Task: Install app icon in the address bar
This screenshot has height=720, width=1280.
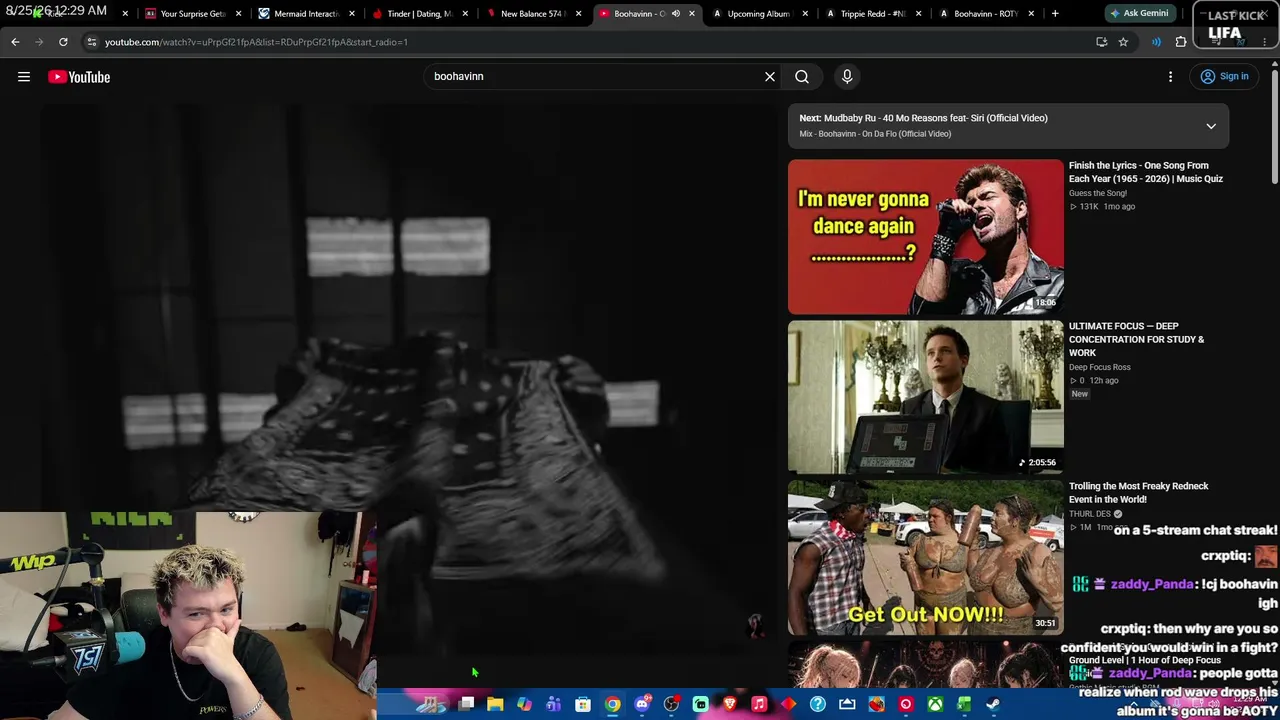Action: tap(1101, 42)
